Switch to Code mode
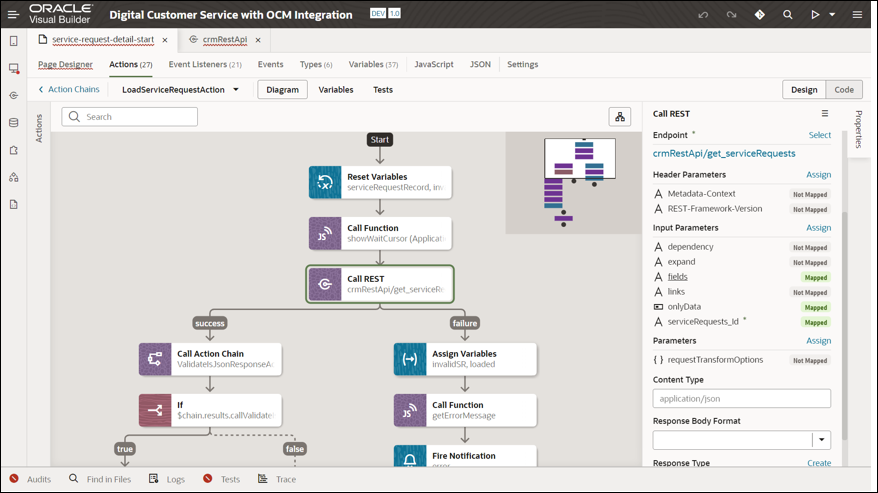Screen dimensions: 878x493 [x=844, y=90]
